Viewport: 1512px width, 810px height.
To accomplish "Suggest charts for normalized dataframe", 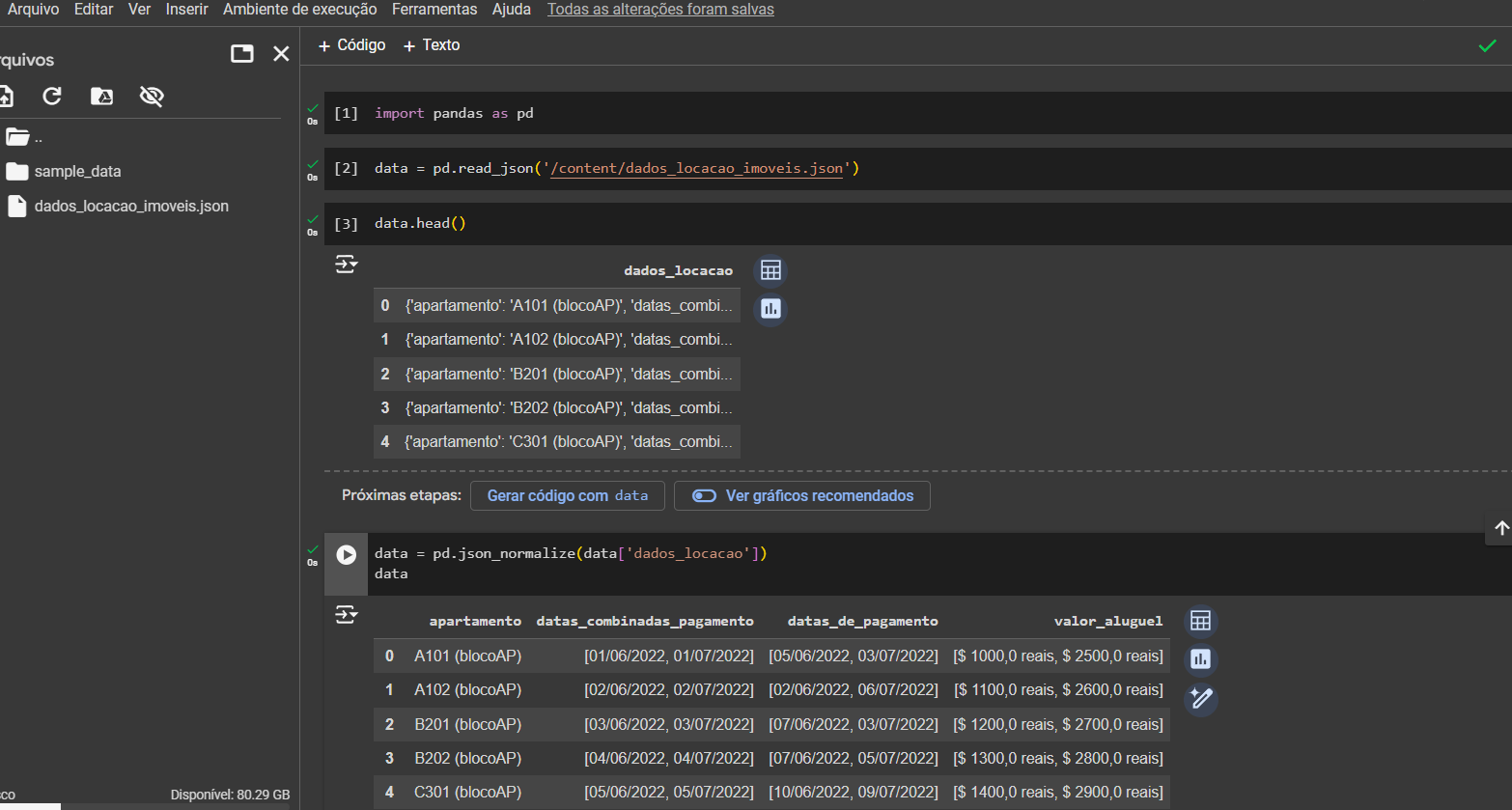I will 1200,659.
